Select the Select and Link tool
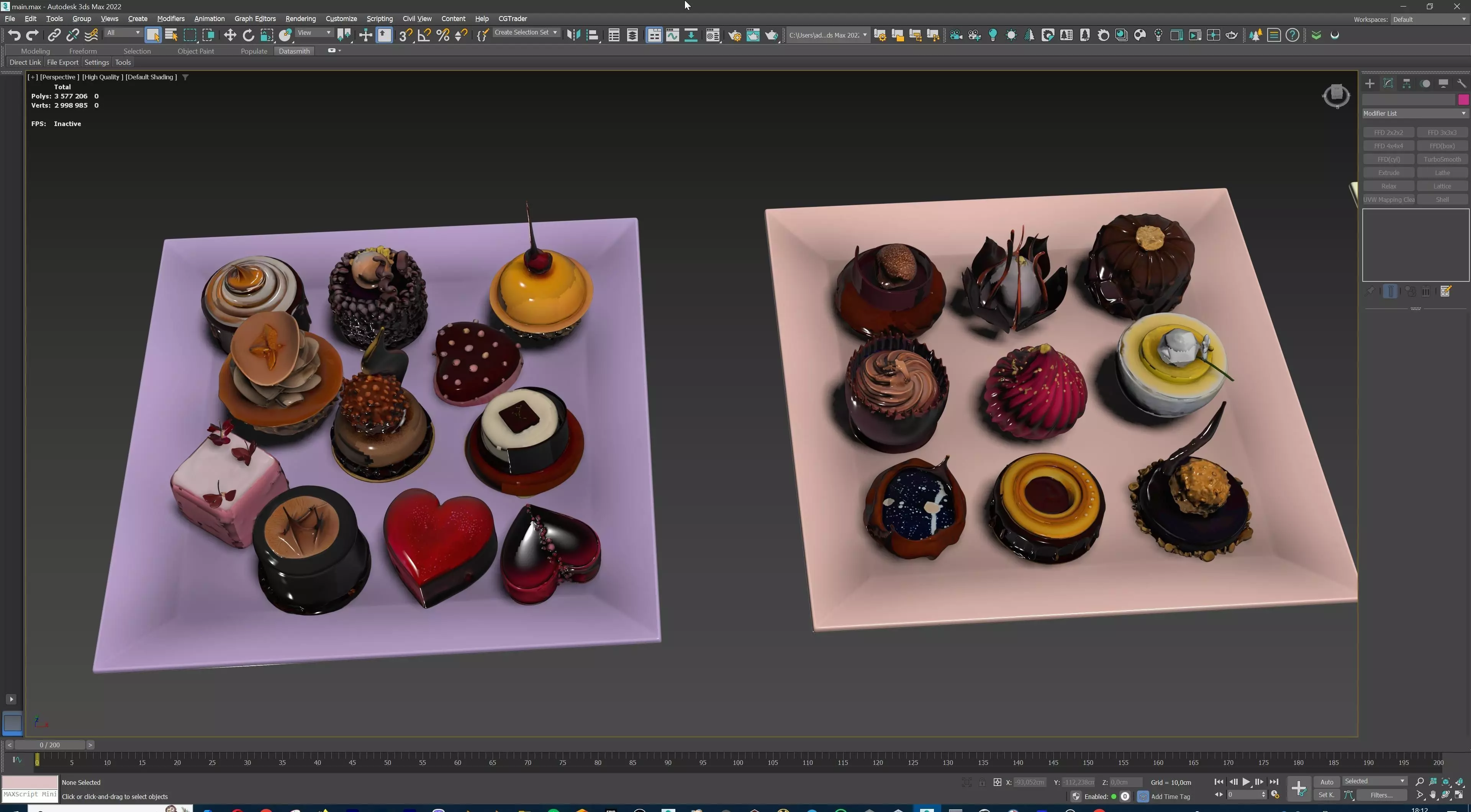The height and width of the screenshot is (812, 1471). click(54, 35)
